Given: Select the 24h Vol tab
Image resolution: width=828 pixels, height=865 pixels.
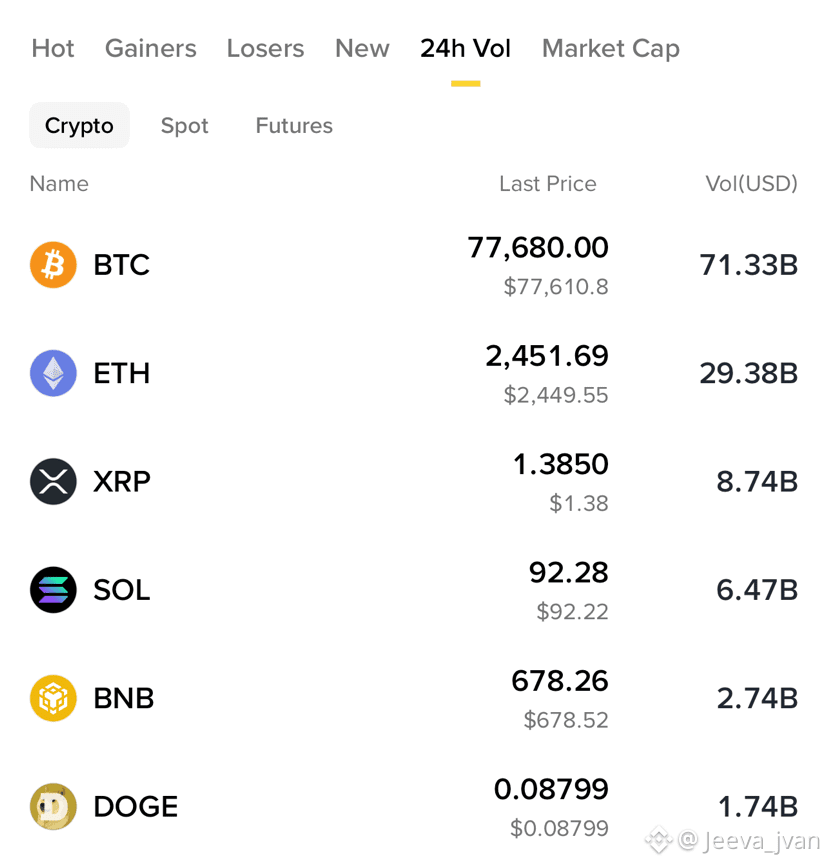Looking at the screenshot, I should tap(466, 49).
